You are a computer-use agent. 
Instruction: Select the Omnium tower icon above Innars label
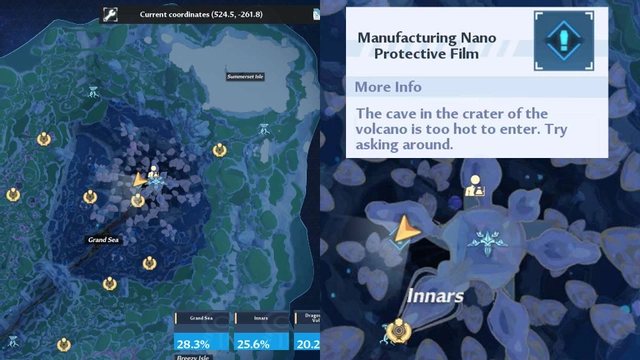488,241
